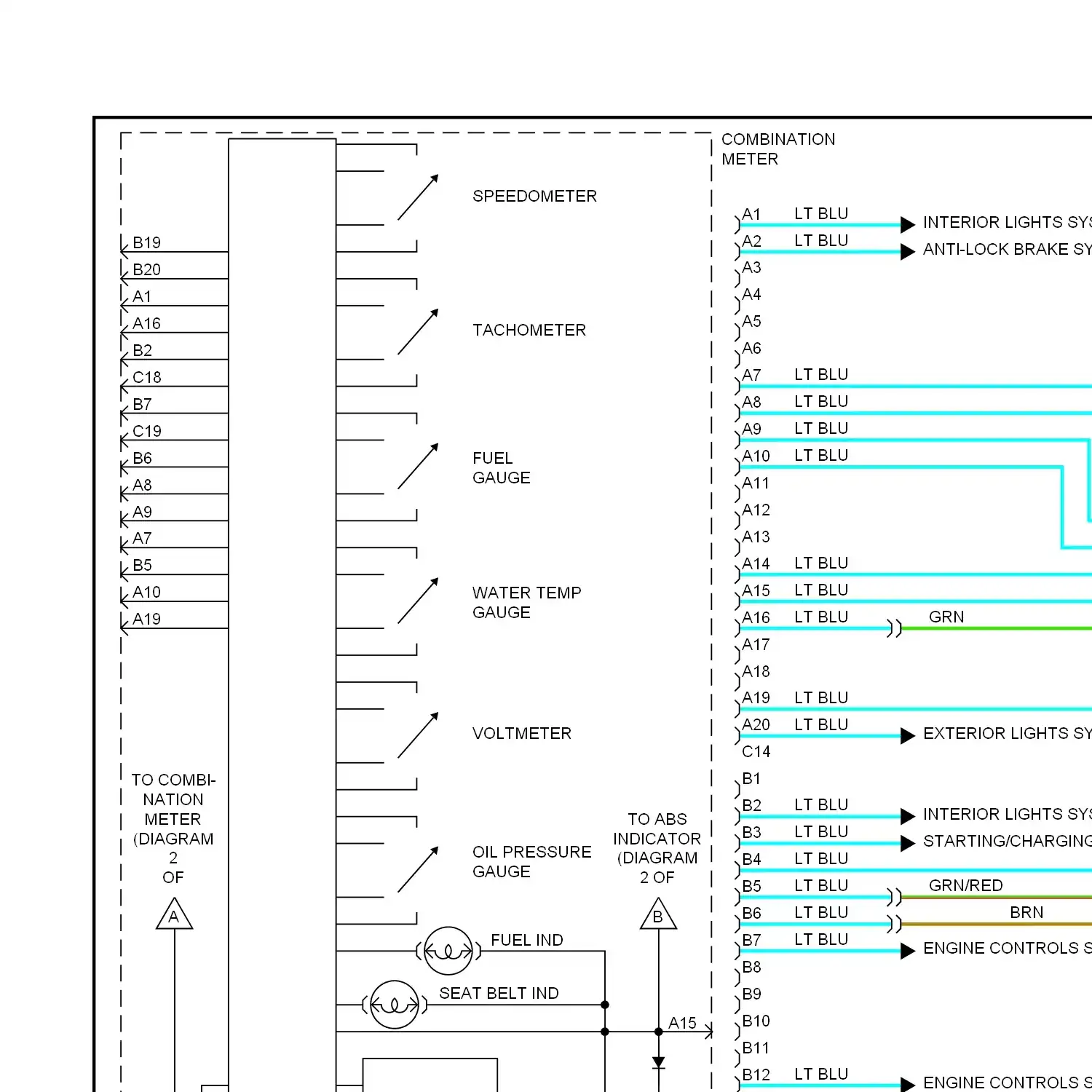Click the speedometer gauge needle symbol
The width and height of the screenshot is (1092, 1092).
tap(418, 197)
